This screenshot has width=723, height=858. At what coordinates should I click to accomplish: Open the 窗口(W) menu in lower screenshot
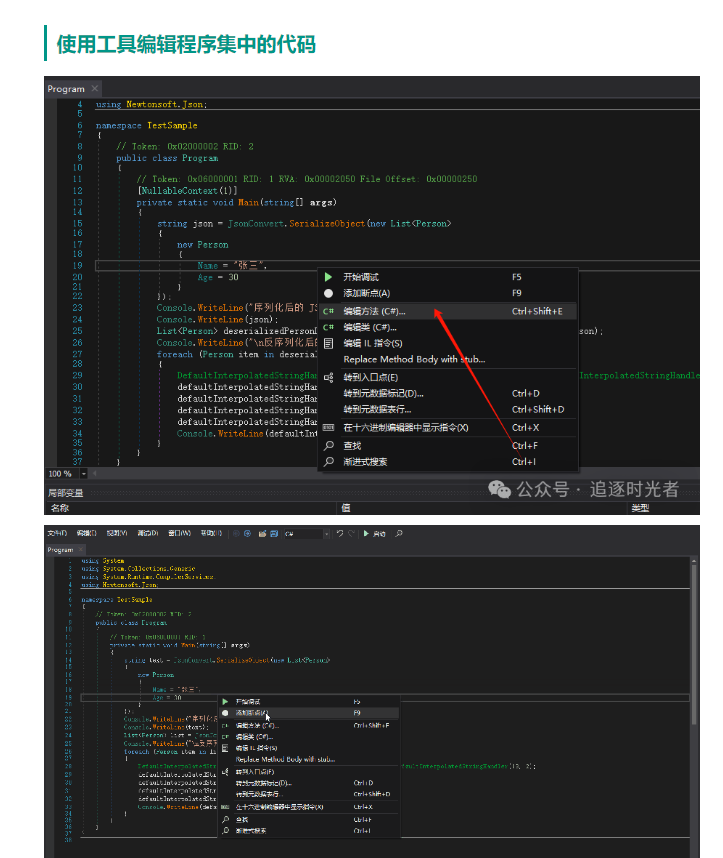179,533
